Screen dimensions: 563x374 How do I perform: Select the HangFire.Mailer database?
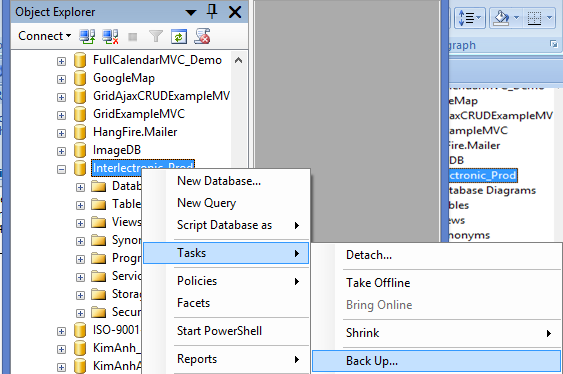(x=135, y=132)
